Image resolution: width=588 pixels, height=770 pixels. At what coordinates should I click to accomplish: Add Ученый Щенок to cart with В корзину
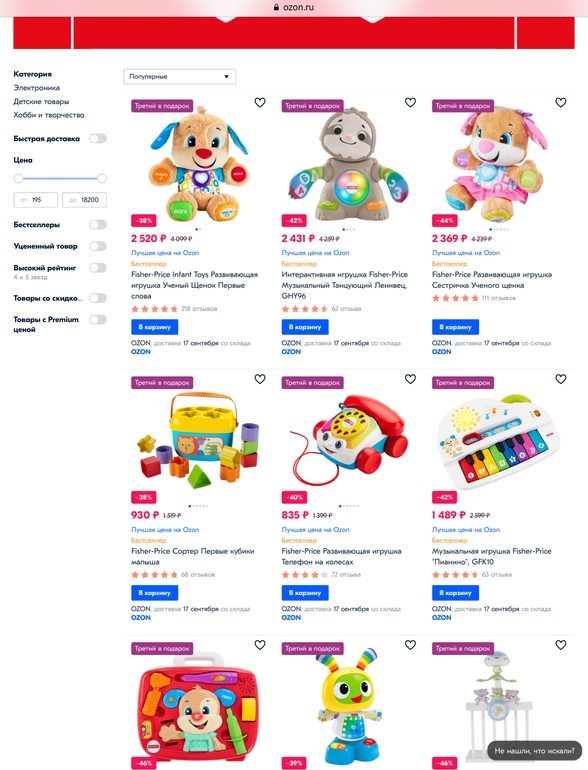[154, 327]
